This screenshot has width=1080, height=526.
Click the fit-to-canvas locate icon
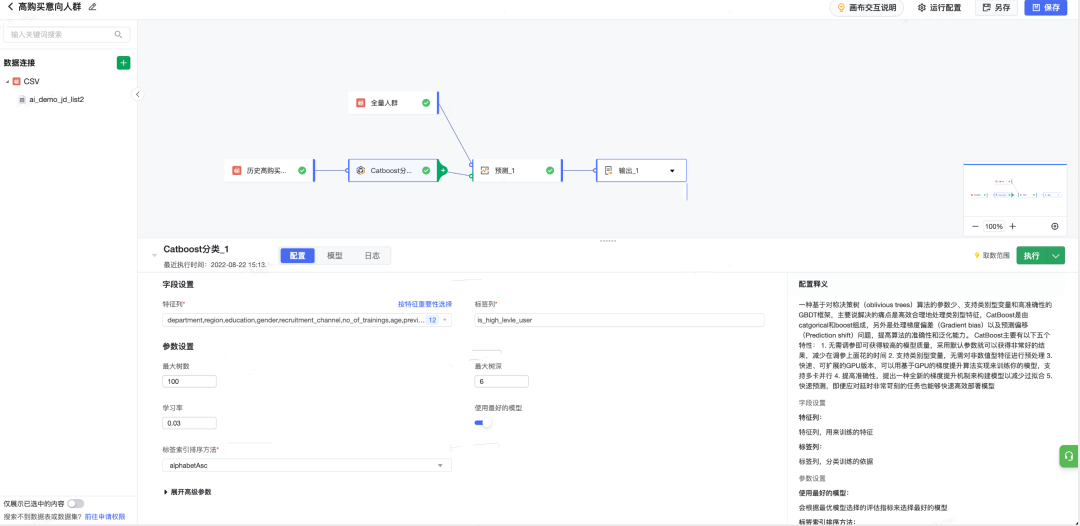click(x=1055, y=227)
